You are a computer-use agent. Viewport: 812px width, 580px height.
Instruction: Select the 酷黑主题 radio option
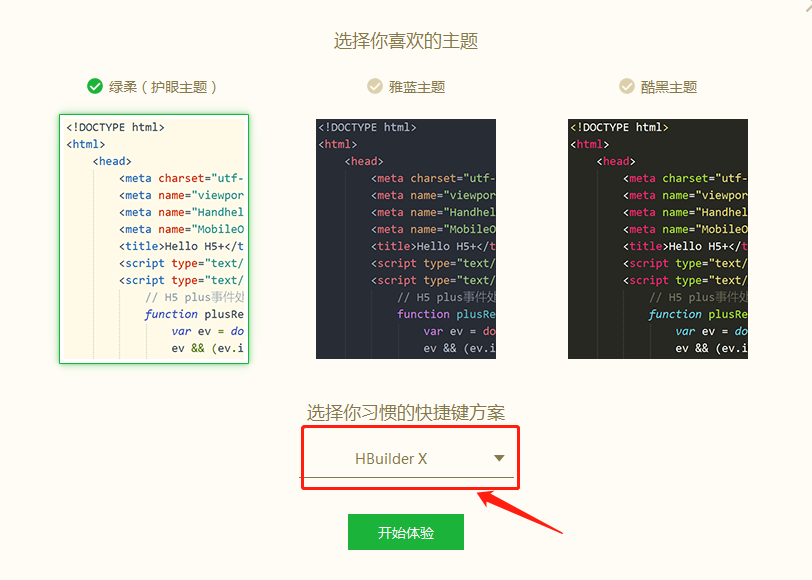point(627,86)
